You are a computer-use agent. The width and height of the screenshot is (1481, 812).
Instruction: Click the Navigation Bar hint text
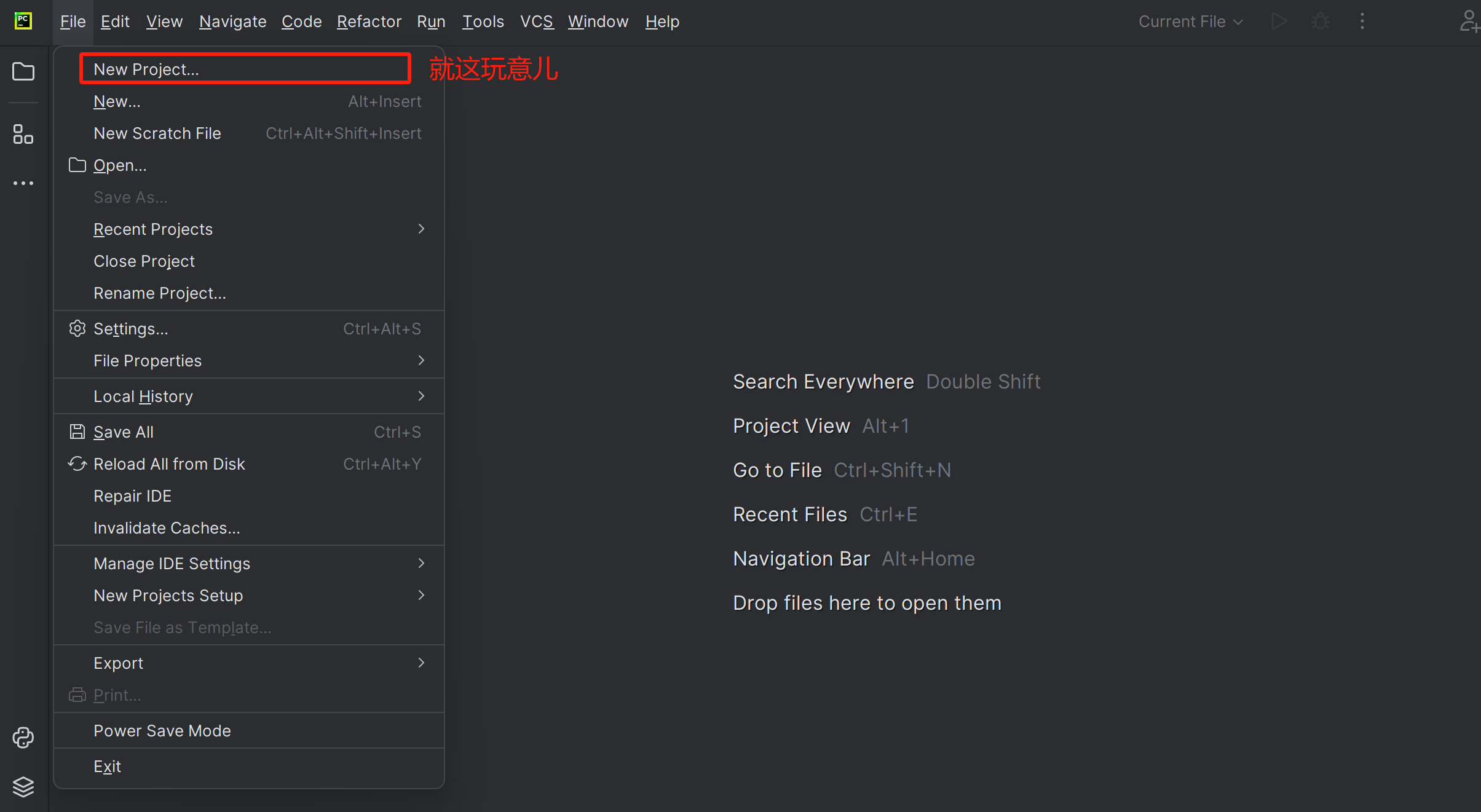(x=801, y=558)
